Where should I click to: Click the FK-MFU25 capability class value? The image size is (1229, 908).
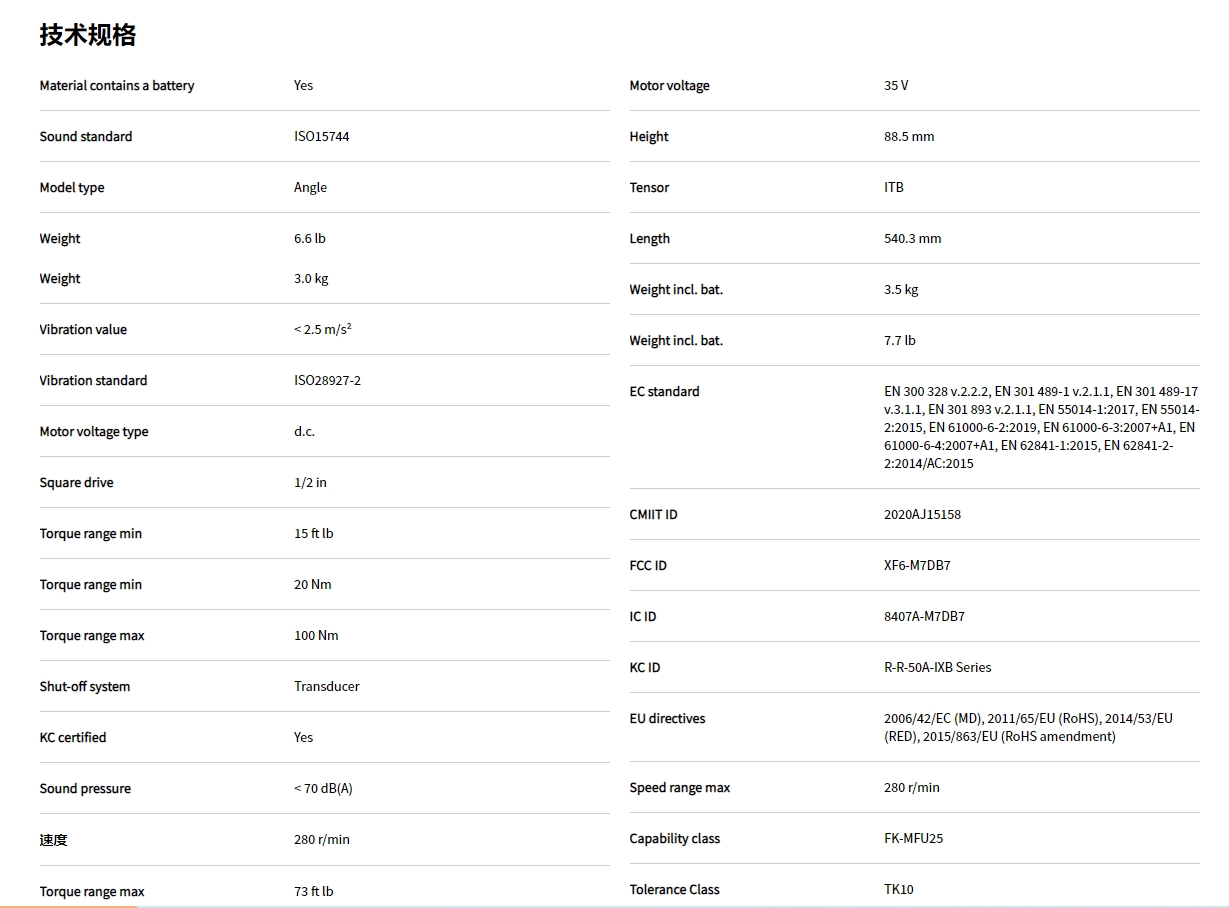tap(913, 839)
